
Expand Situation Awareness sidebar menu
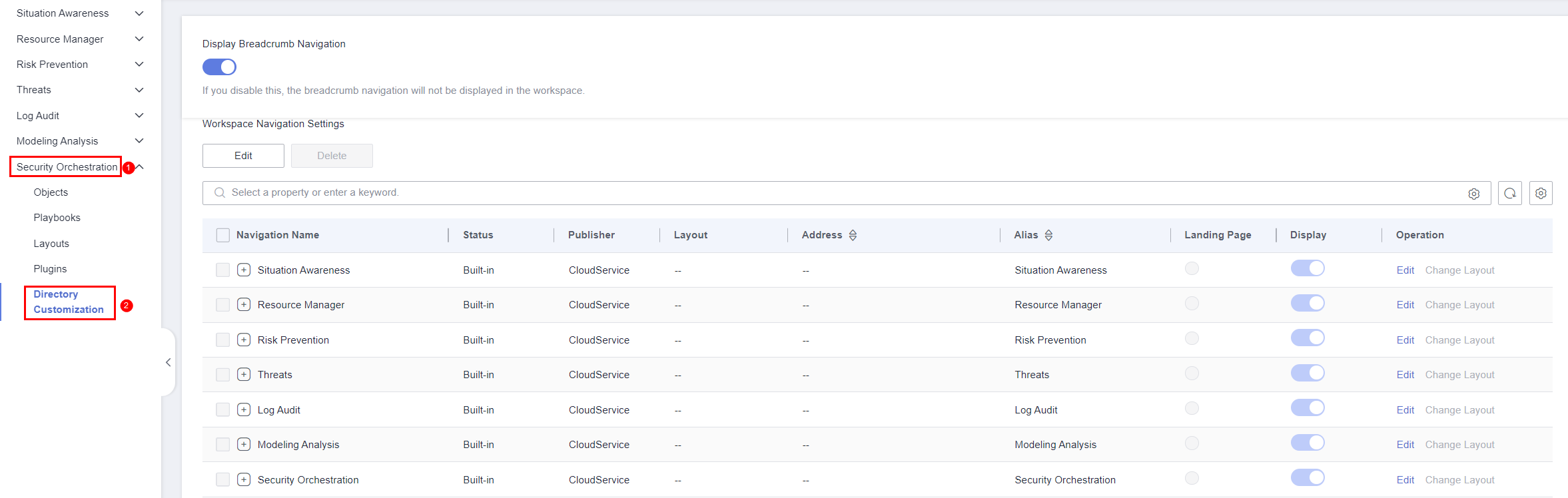coord(139,13)
